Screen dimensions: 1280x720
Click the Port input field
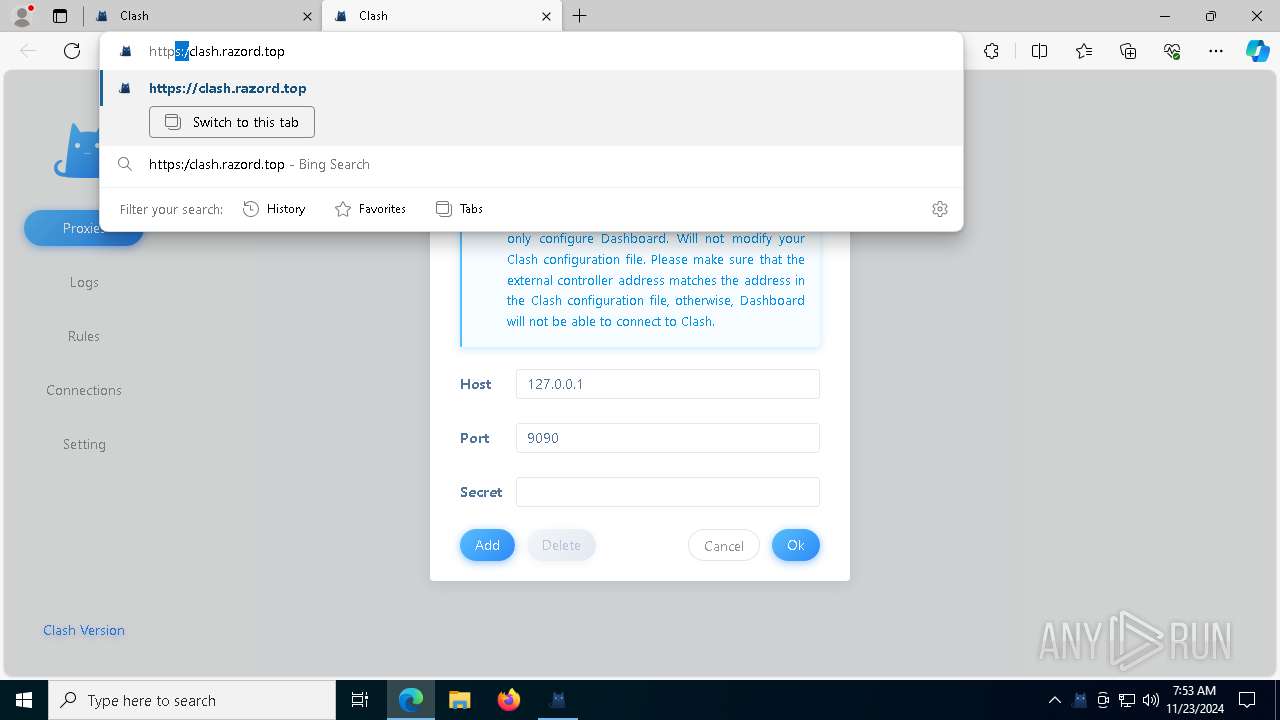668,438
